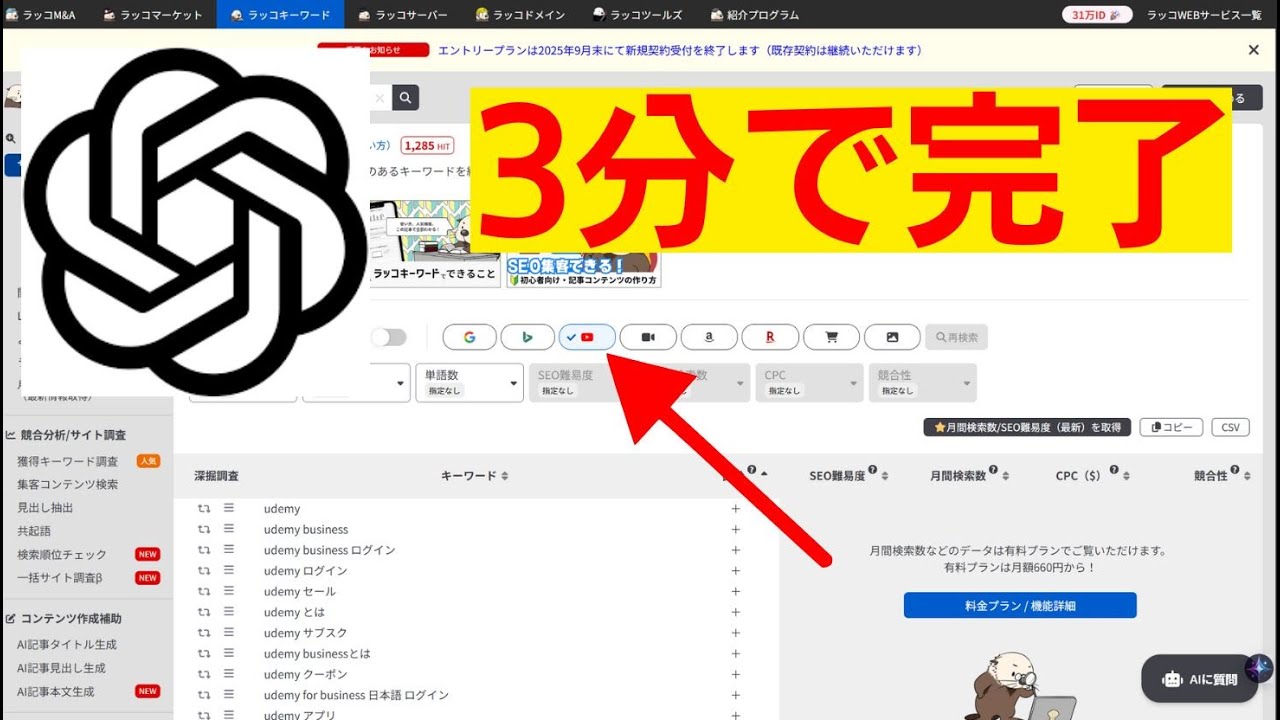Screen dimensions: 1280x720
Task: Click deep-dive arrows icon for udemy business row
Action: click(204, 530)
